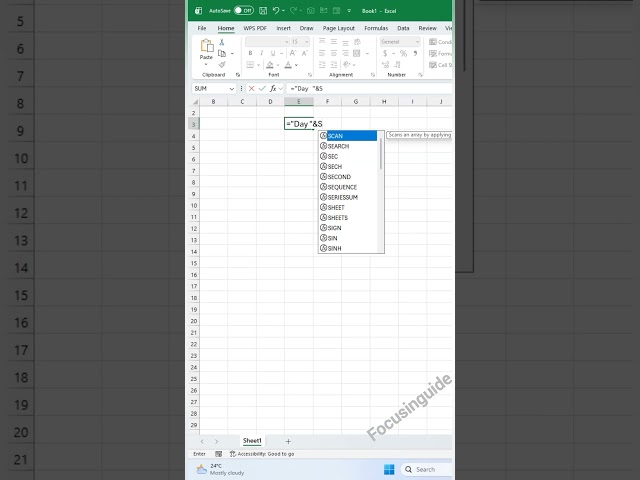Click the Insert Function fx icon
Screen dimensions: 640x480
pos(273,89)
